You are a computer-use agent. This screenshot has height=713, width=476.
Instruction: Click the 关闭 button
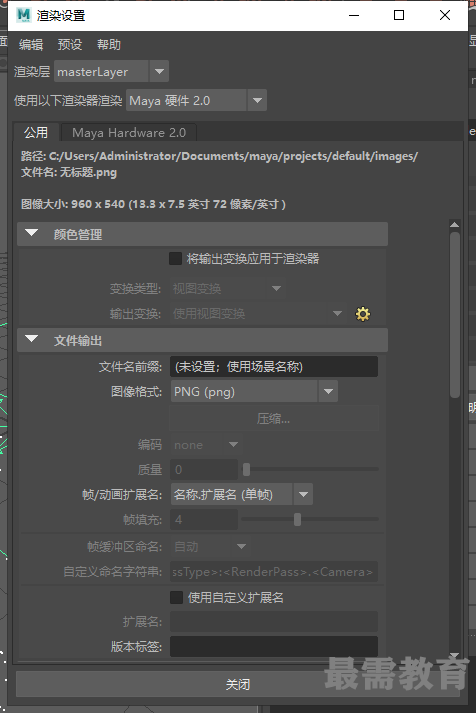pos(238,684)
